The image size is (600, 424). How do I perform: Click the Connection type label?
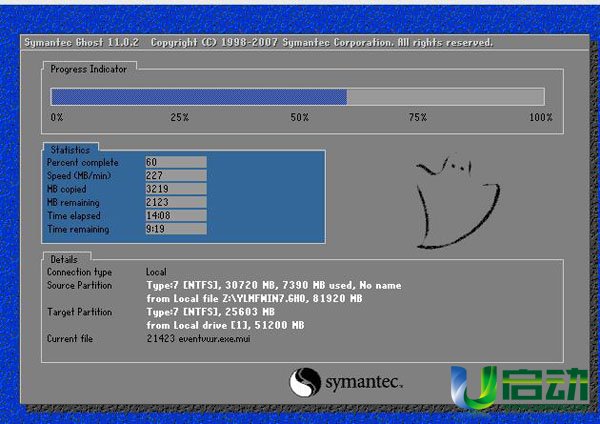click(x=80, y=272)
